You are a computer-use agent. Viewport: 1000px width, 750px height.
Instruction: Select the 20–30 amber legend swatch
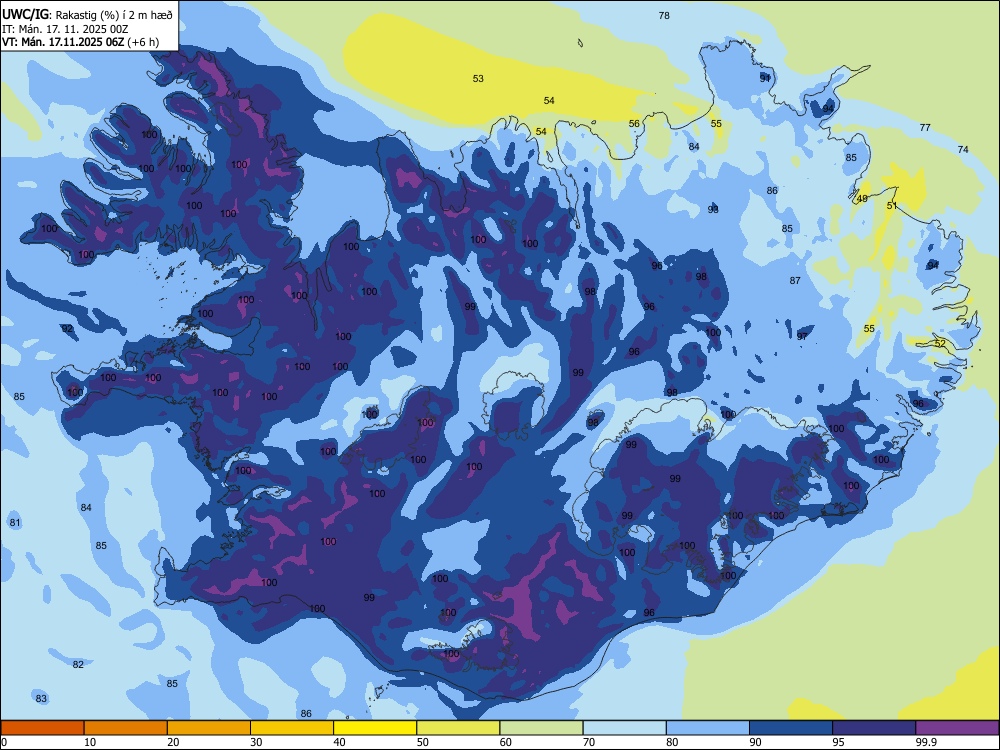[x=209, y=728]
